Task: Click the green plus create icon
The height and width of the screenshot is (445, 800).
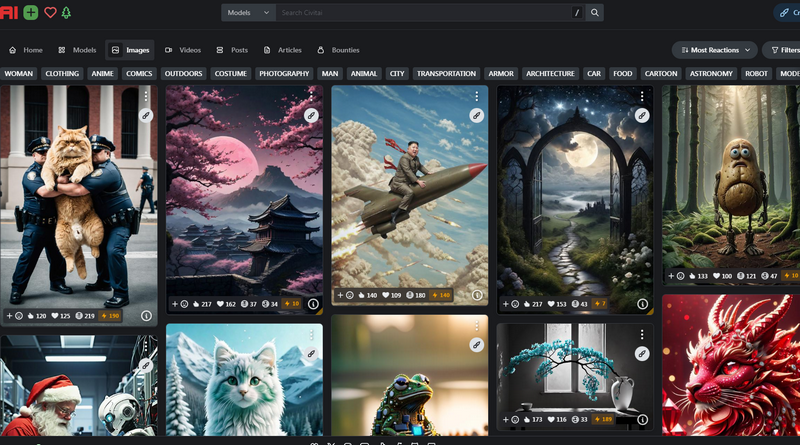Action: [31, 12]
